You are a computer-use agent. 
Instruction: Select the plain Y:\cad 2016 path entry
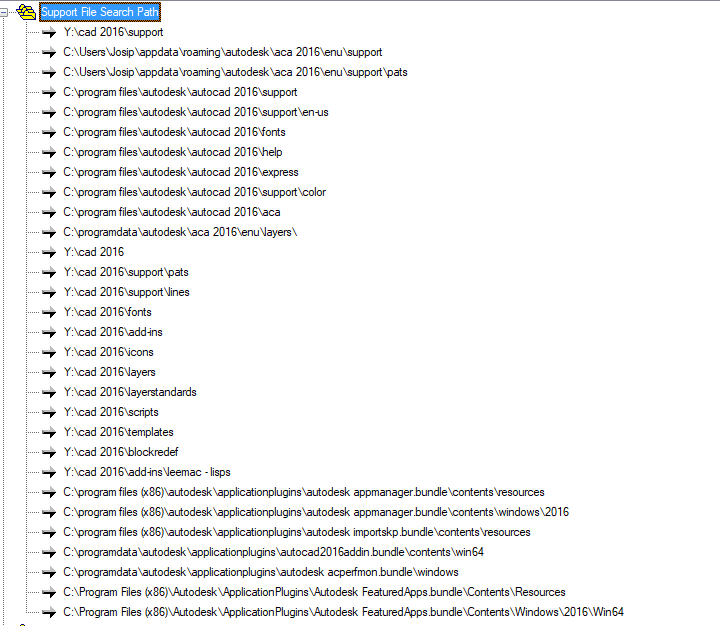(x=94, y=252)
